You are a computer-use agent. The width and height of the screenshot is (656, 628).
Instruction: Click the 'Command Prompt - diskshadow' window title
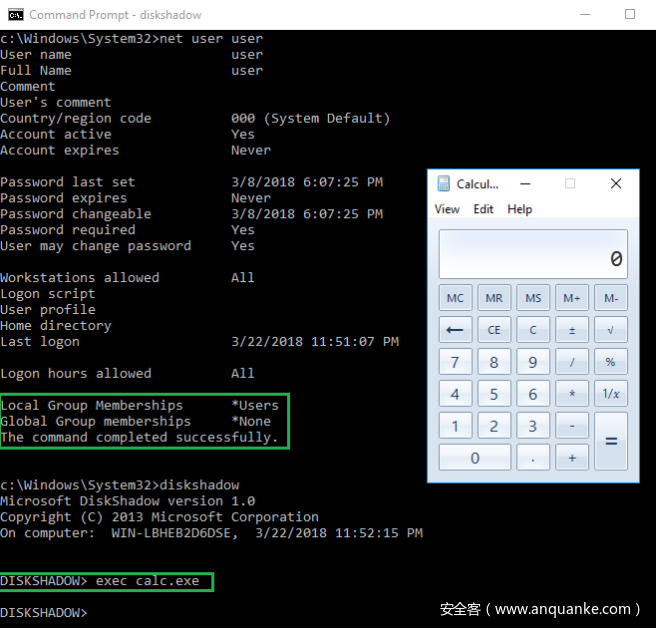point(115,15)
